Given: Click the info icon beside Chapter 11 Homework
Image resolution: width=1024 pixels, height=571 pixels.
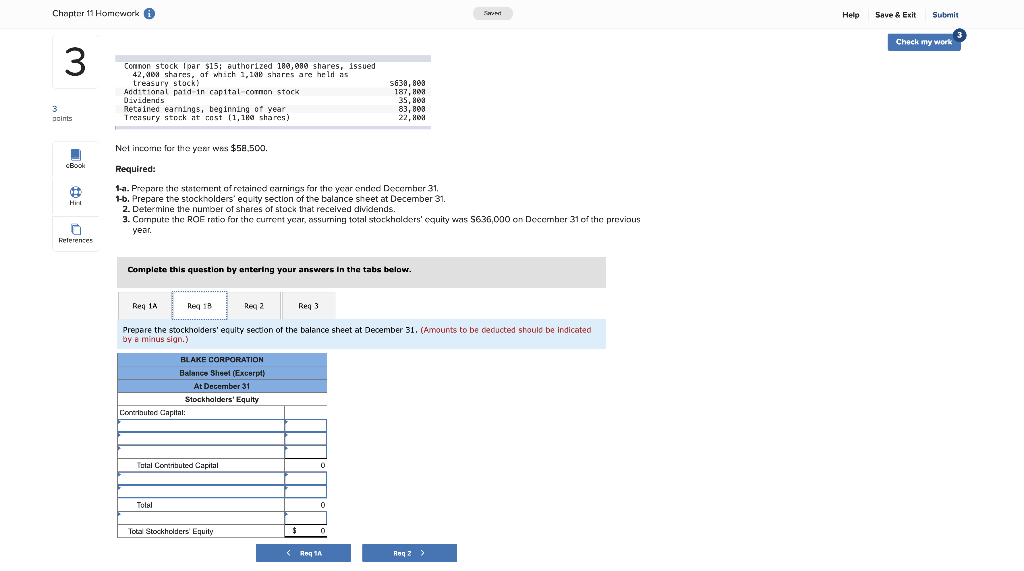Looking at the screenshot, I should coord(150,14).
